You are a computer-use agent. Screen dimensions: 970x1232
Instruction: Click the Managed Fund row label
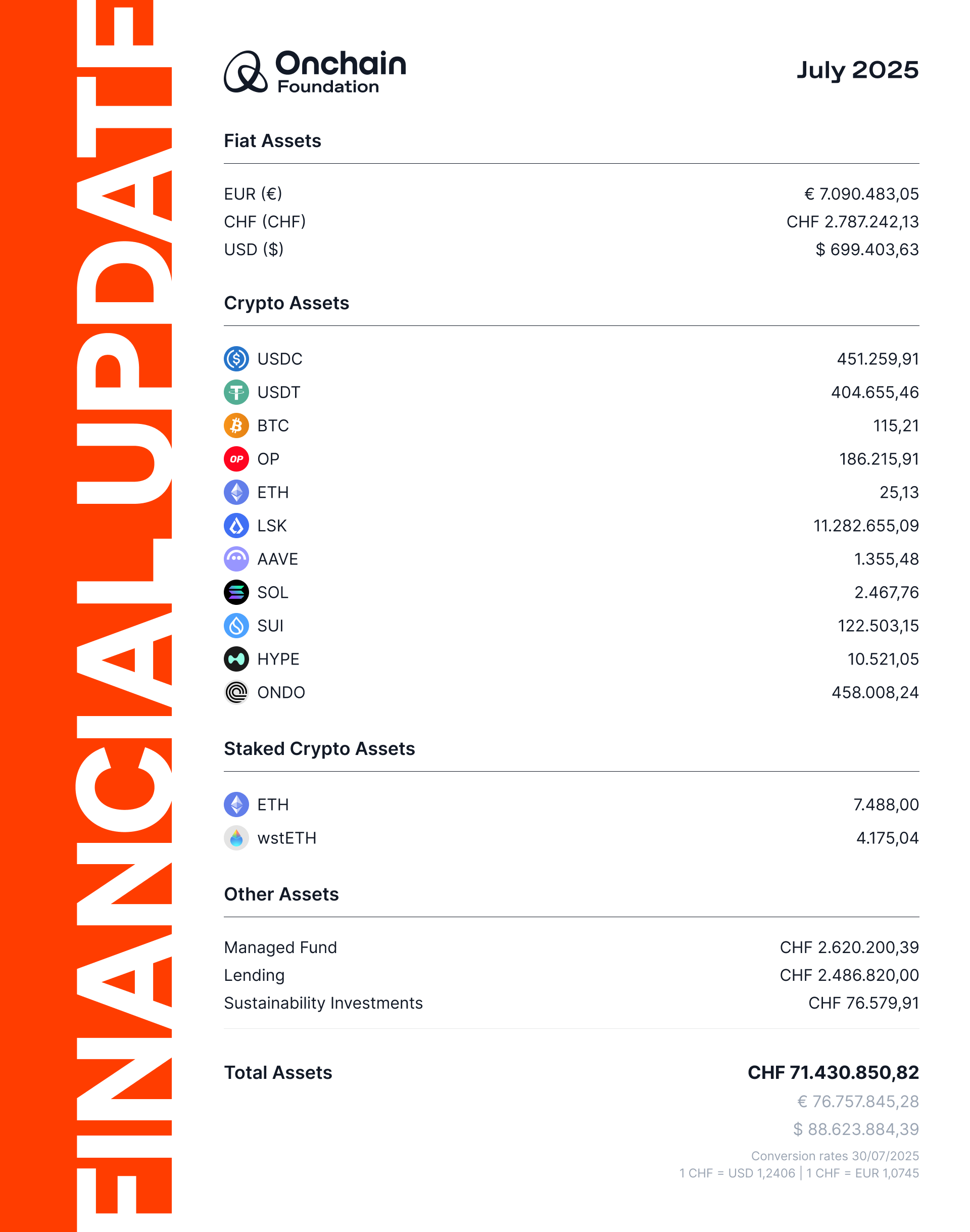coord(280,947)
